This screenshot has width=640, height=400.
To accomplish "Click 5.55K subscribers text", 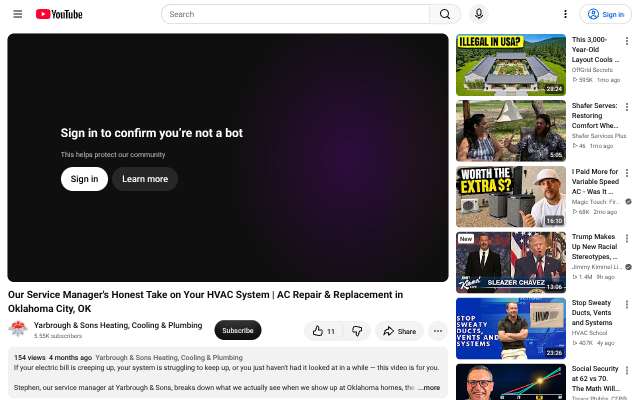I will click(58, 336).
